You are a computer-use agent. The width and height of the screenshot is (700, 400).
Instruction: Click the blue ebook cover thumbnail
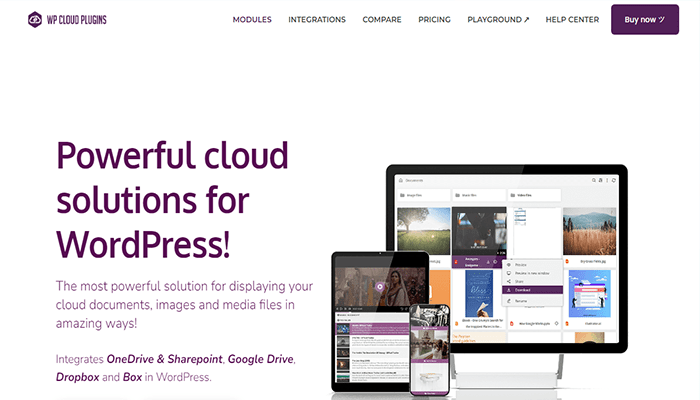tap(479, 294)
